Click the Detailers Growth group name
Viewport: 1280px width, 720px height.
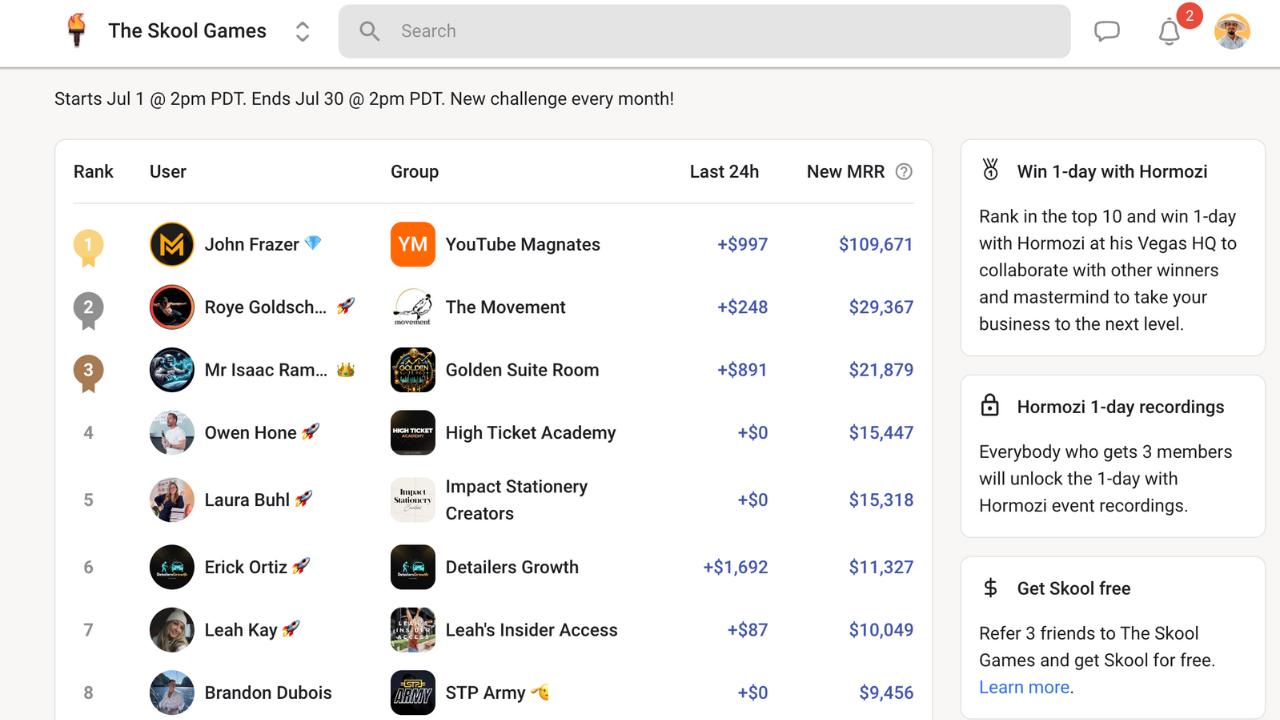point(512,567)
